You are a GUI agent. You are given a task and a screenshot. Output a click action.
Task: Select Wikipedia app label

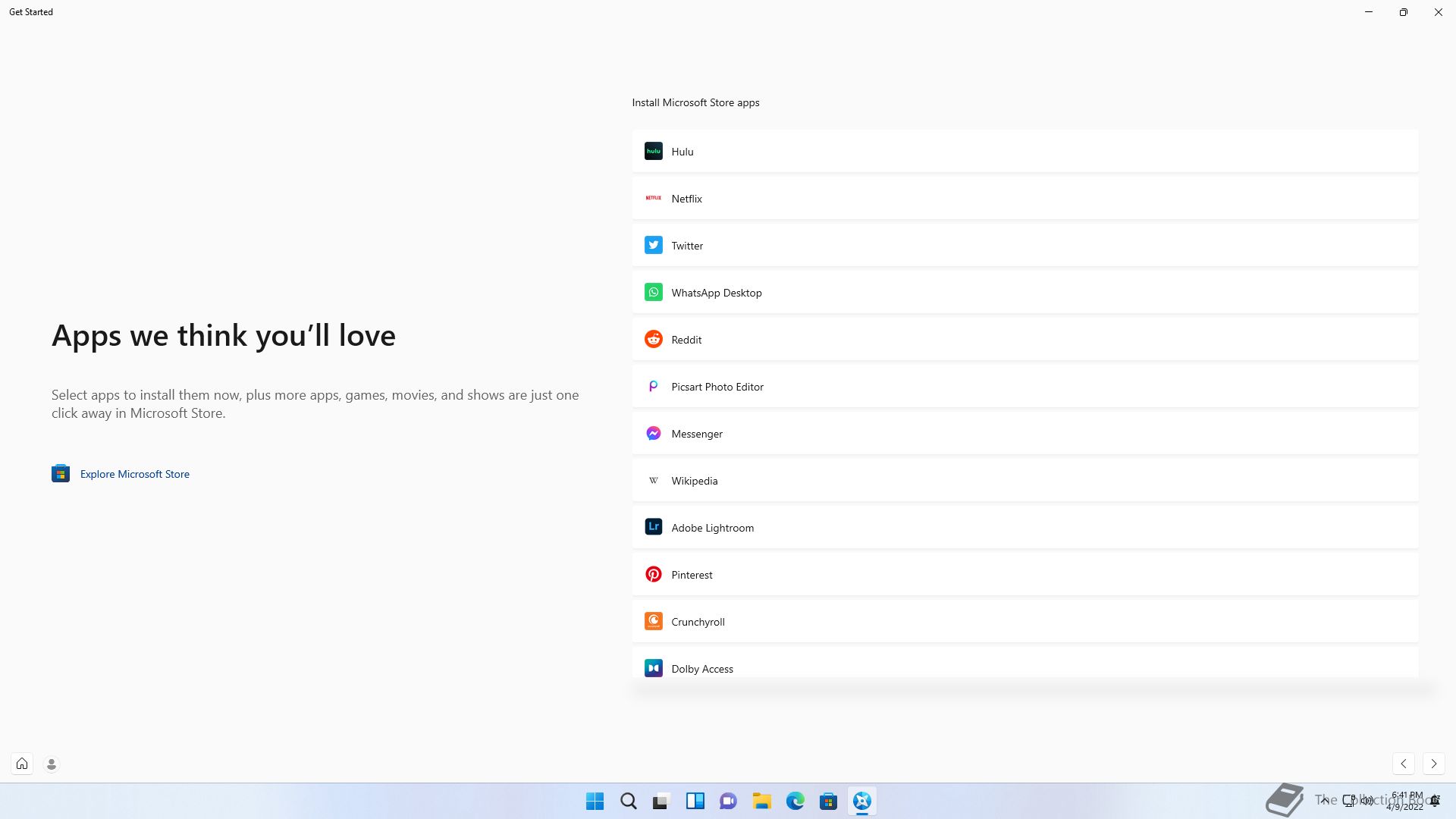(x=694, y=481)
